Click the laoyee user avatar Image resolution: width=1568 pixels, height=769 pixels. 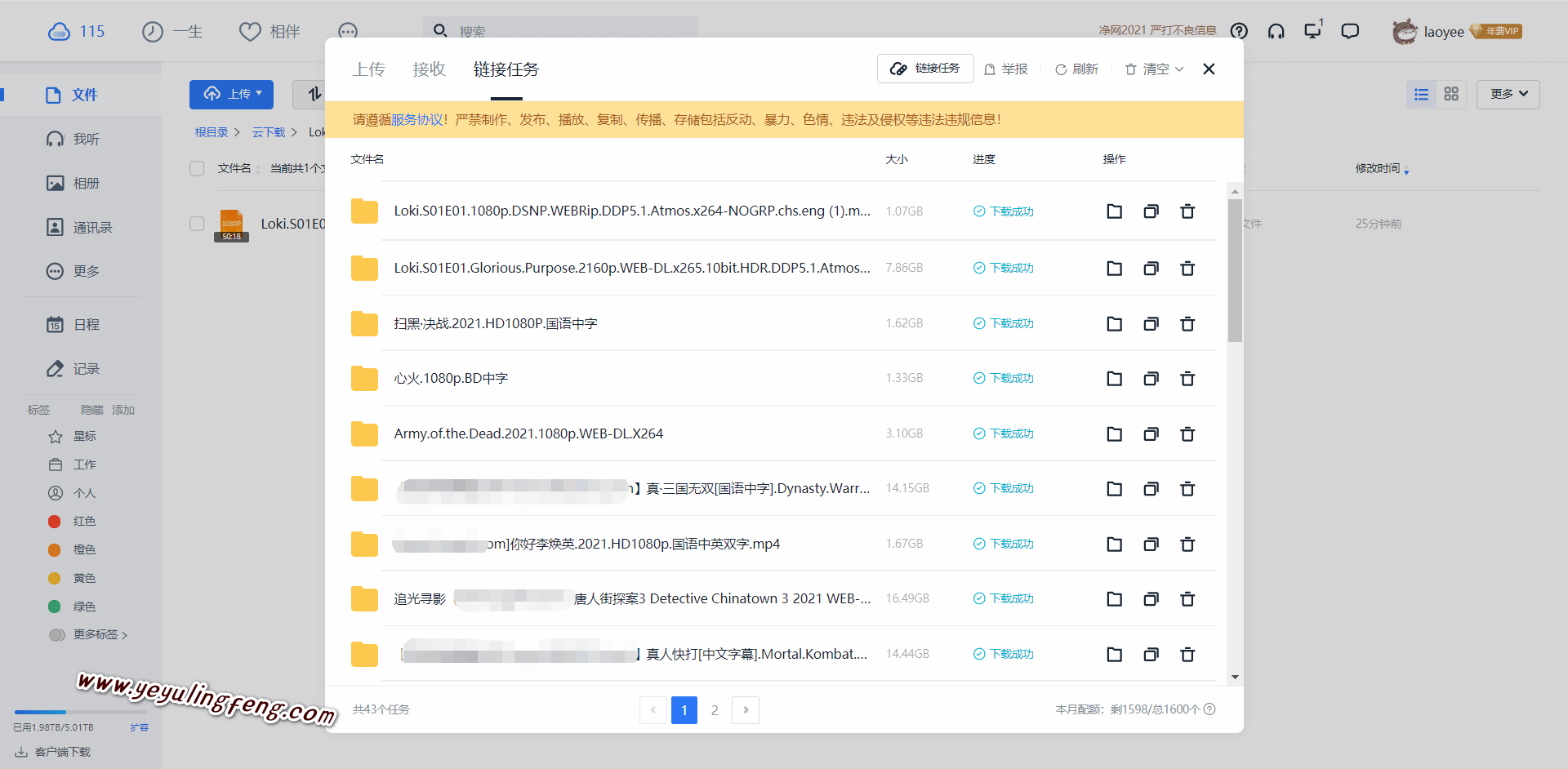coord(1405,31)
